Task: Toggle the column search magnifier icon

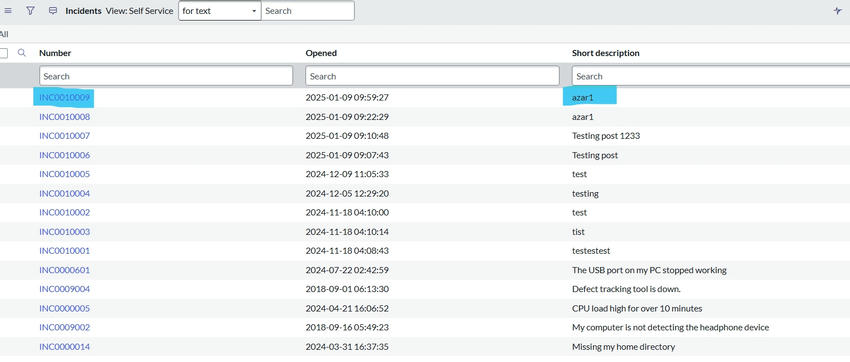Action: point(22,53)
